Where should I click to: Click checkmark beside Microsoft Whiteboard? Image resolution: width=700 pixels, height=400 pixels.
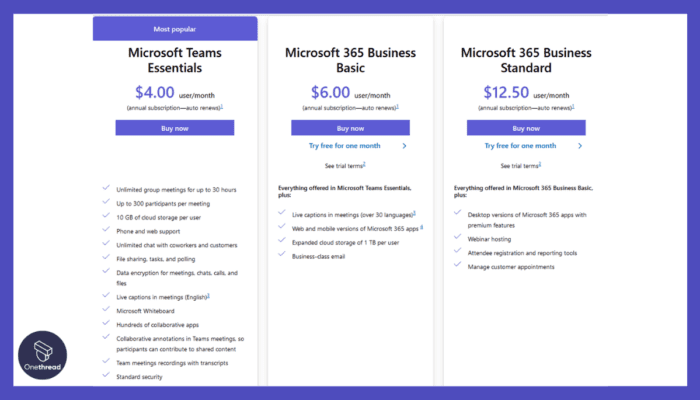105,311
